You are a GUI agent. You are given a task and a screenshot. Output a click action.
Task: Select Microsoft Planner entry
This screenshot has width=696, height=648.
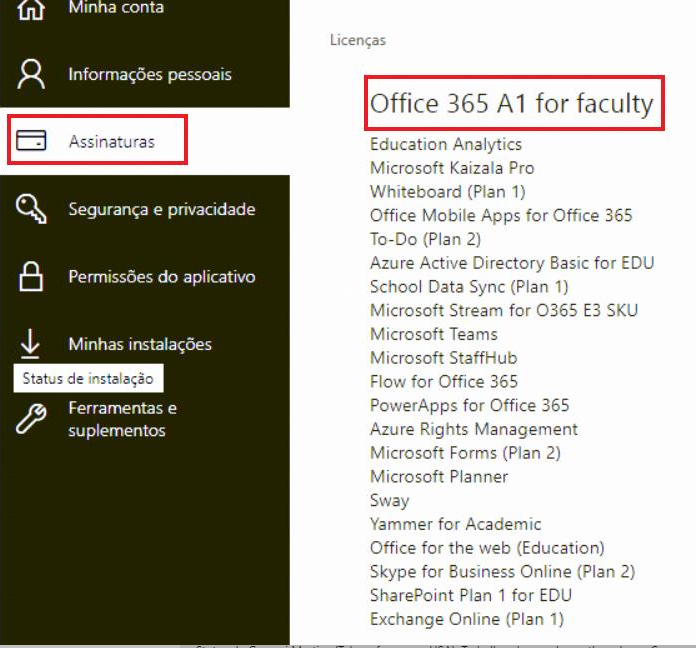coord(439,477)
